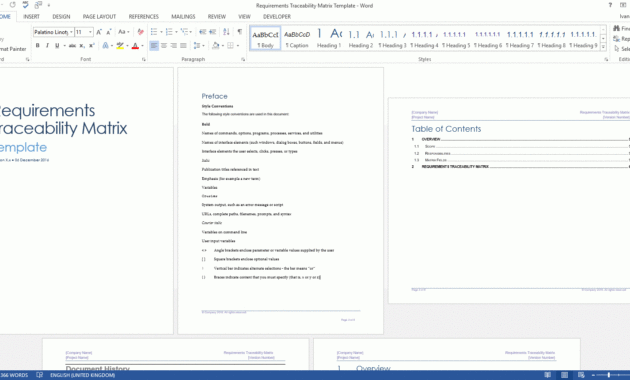
Task: Apply multilevel list formatting
Action: [x=184, y=32]
